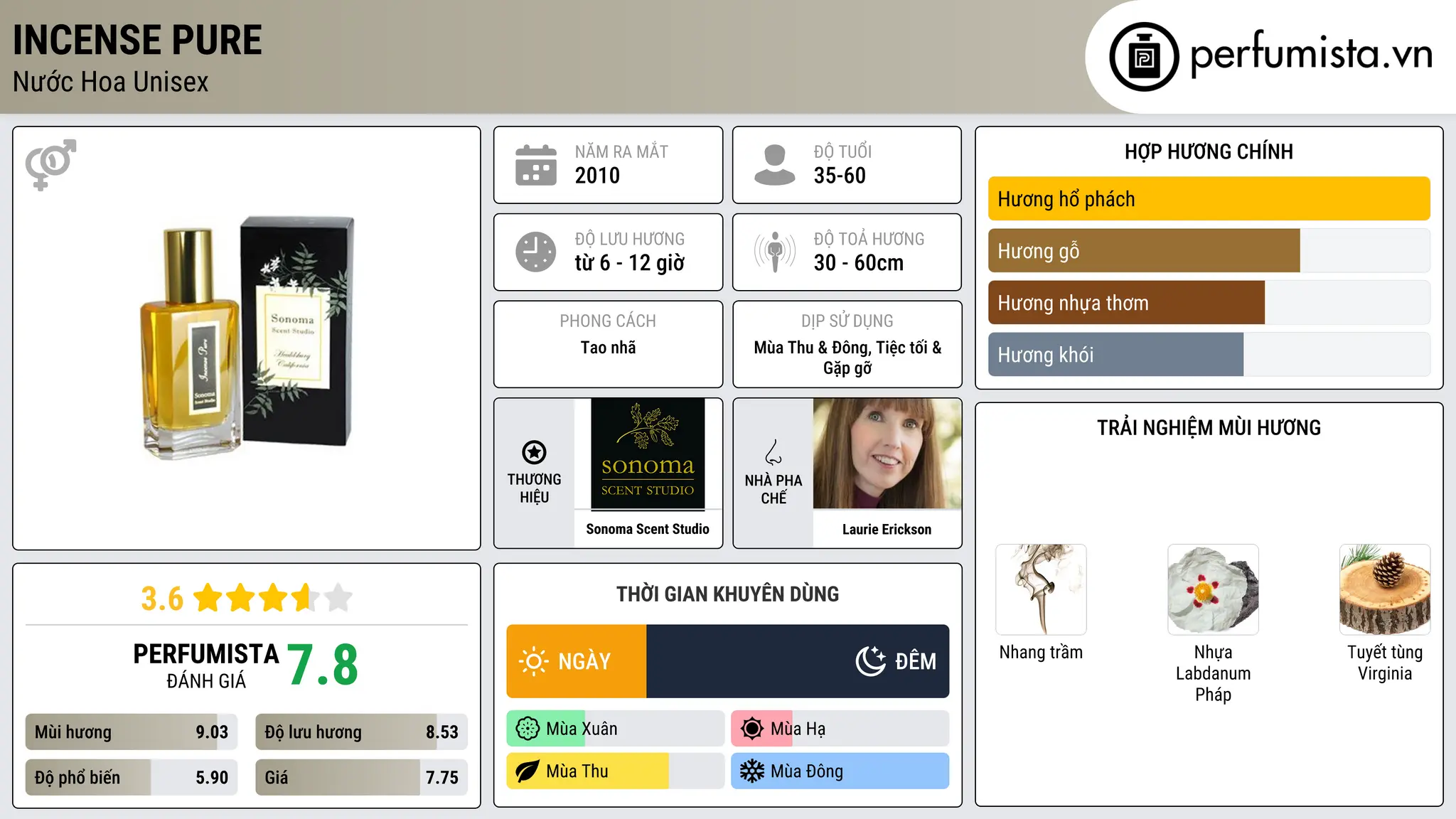This screenshot has width=1456, height=819.
Task: Click the Độ lưu hương 8.53 rating bar
Action: point(362,732)
